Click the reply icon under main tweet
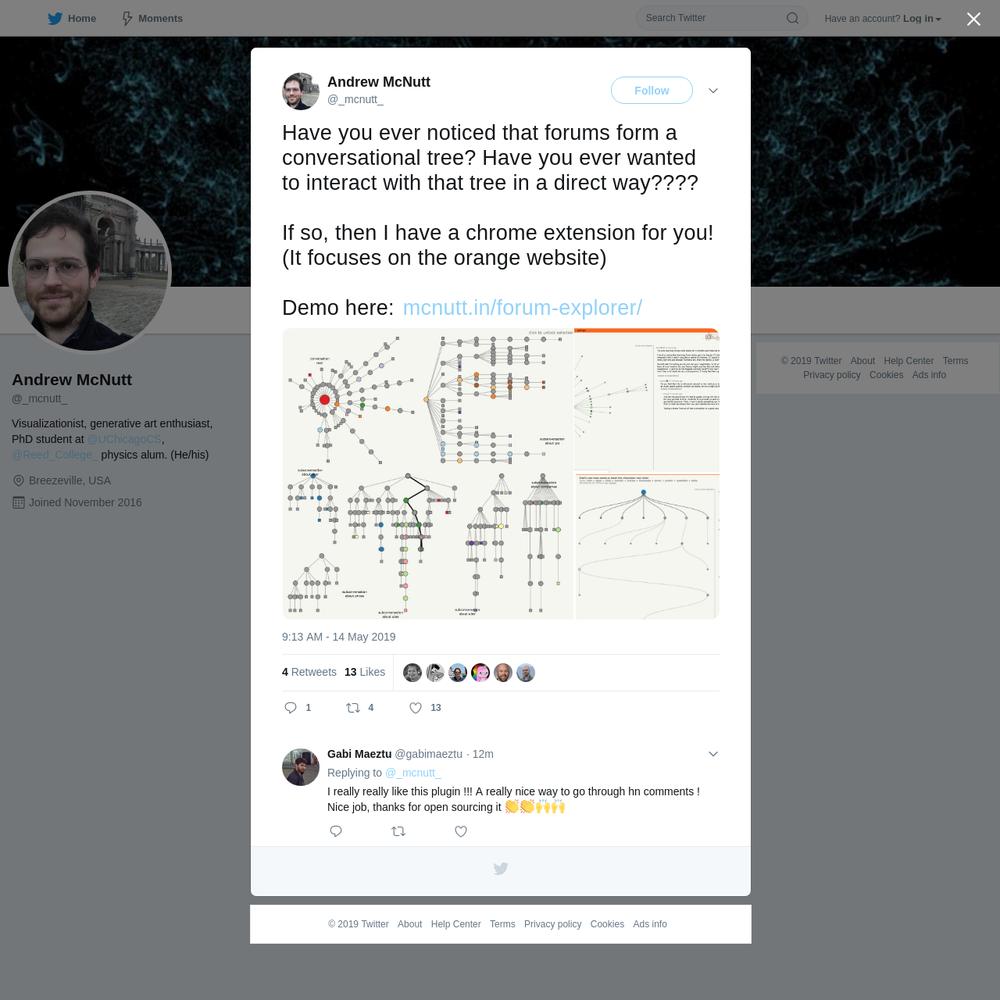Viewport: 1000px width, 1000px height. pos(290,707)
